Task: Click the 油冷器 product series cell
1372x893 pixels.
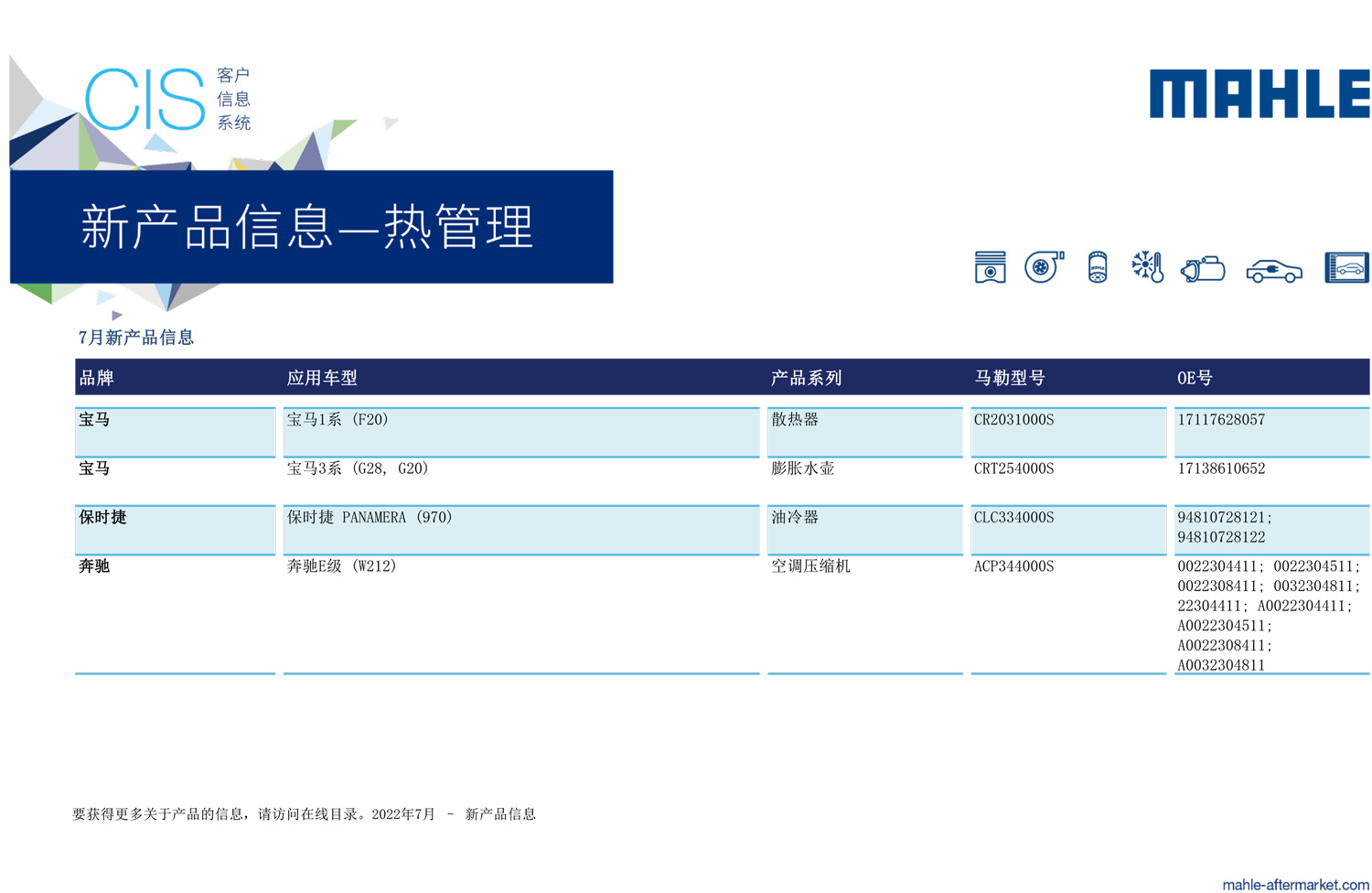Action: tap(865, 530)
